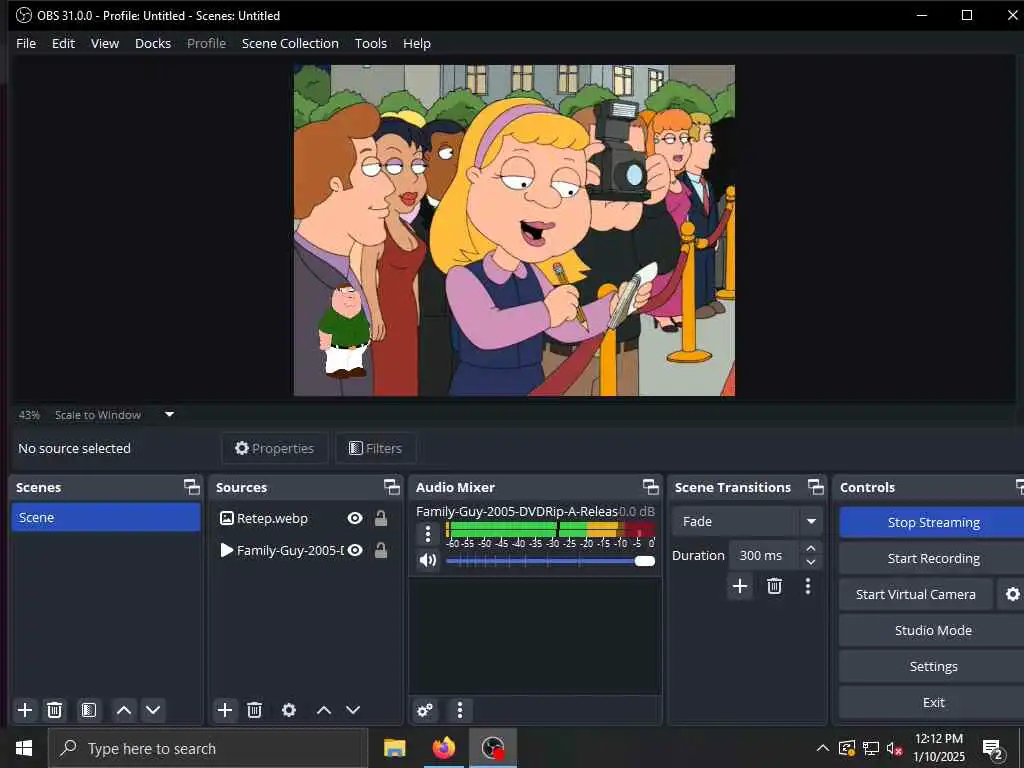1024x768 pixels.
Task: Open File Explorer from taskbar
Action: coord(394,748)
